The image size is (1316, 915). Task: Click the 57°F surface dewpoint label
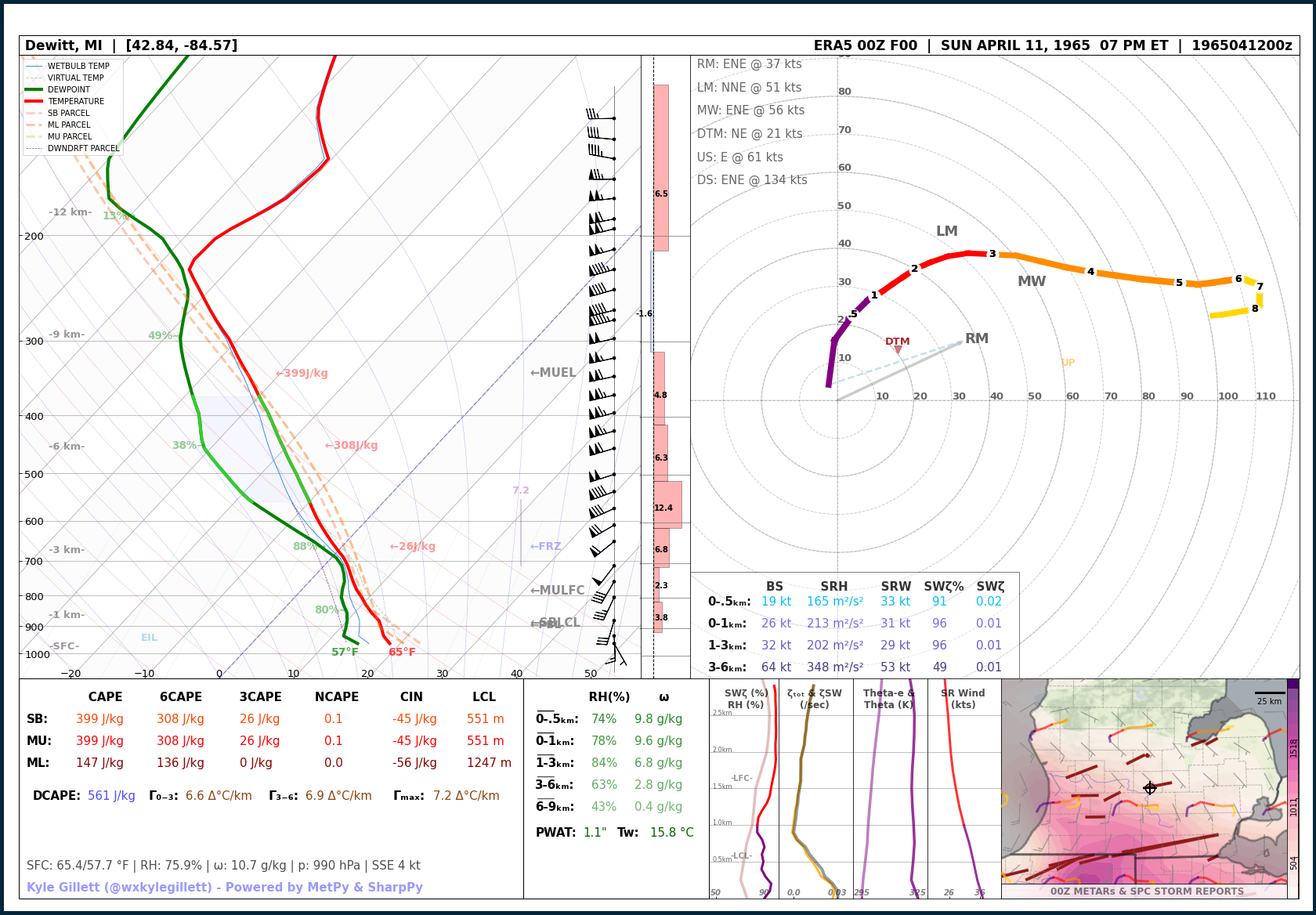click(345, 653)
